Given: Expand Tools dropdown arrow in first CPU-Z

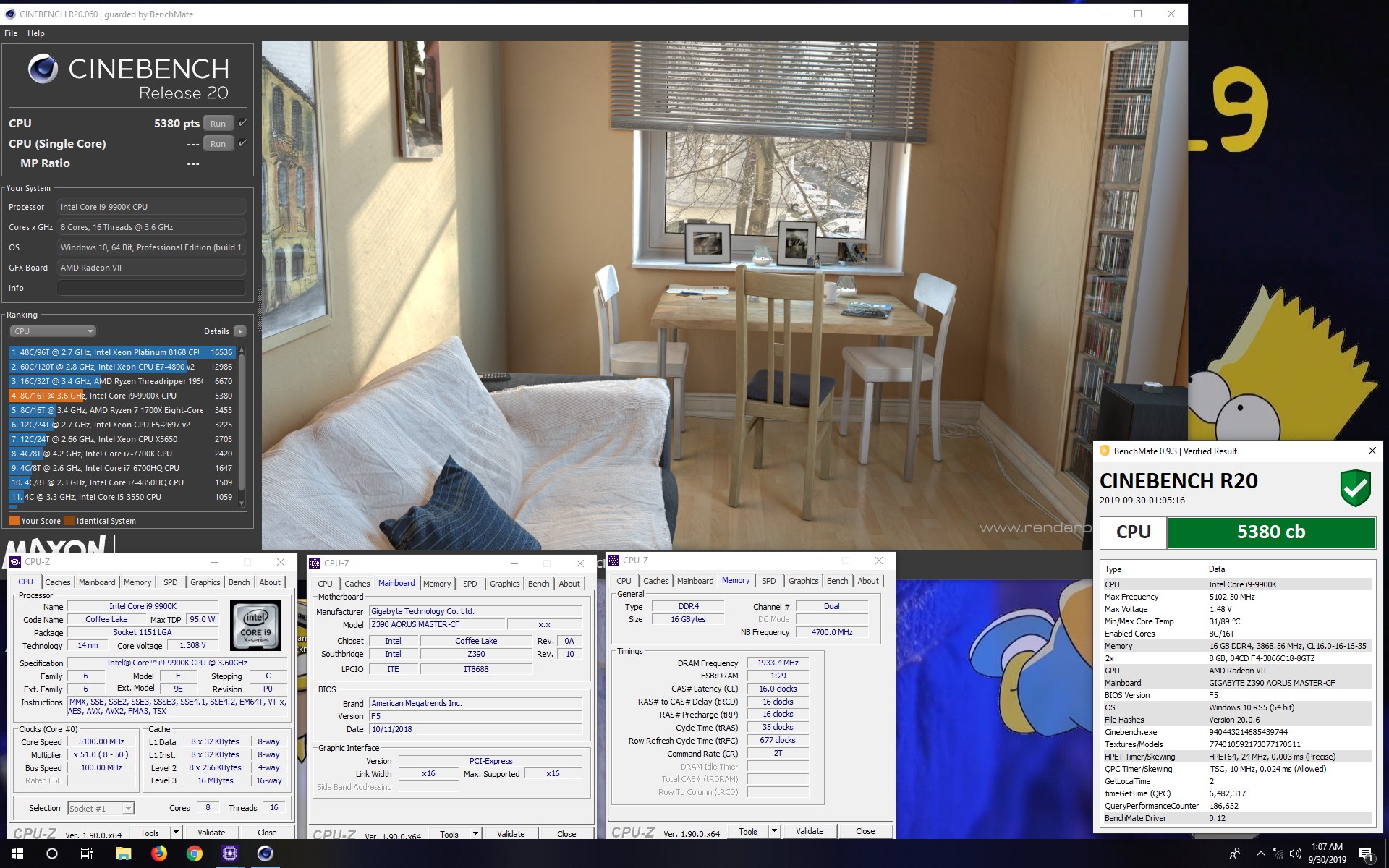Looking at the screenshot, I should (176, 833).
